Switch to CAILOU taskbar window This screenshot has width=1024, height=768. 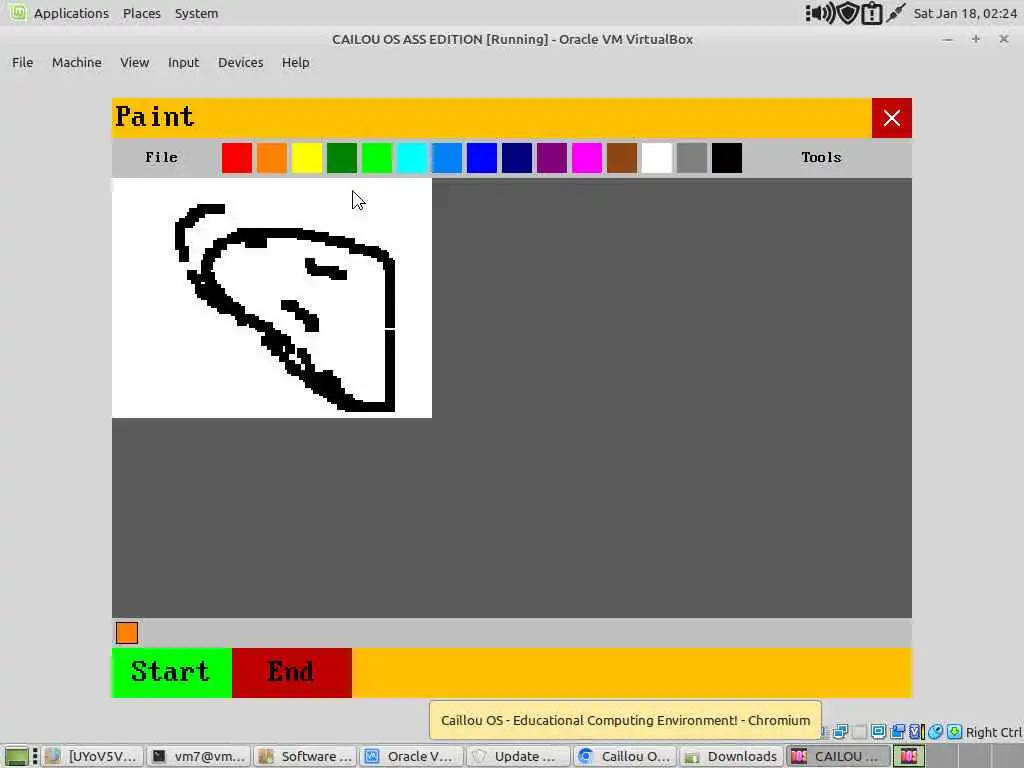tap(837, 756)
